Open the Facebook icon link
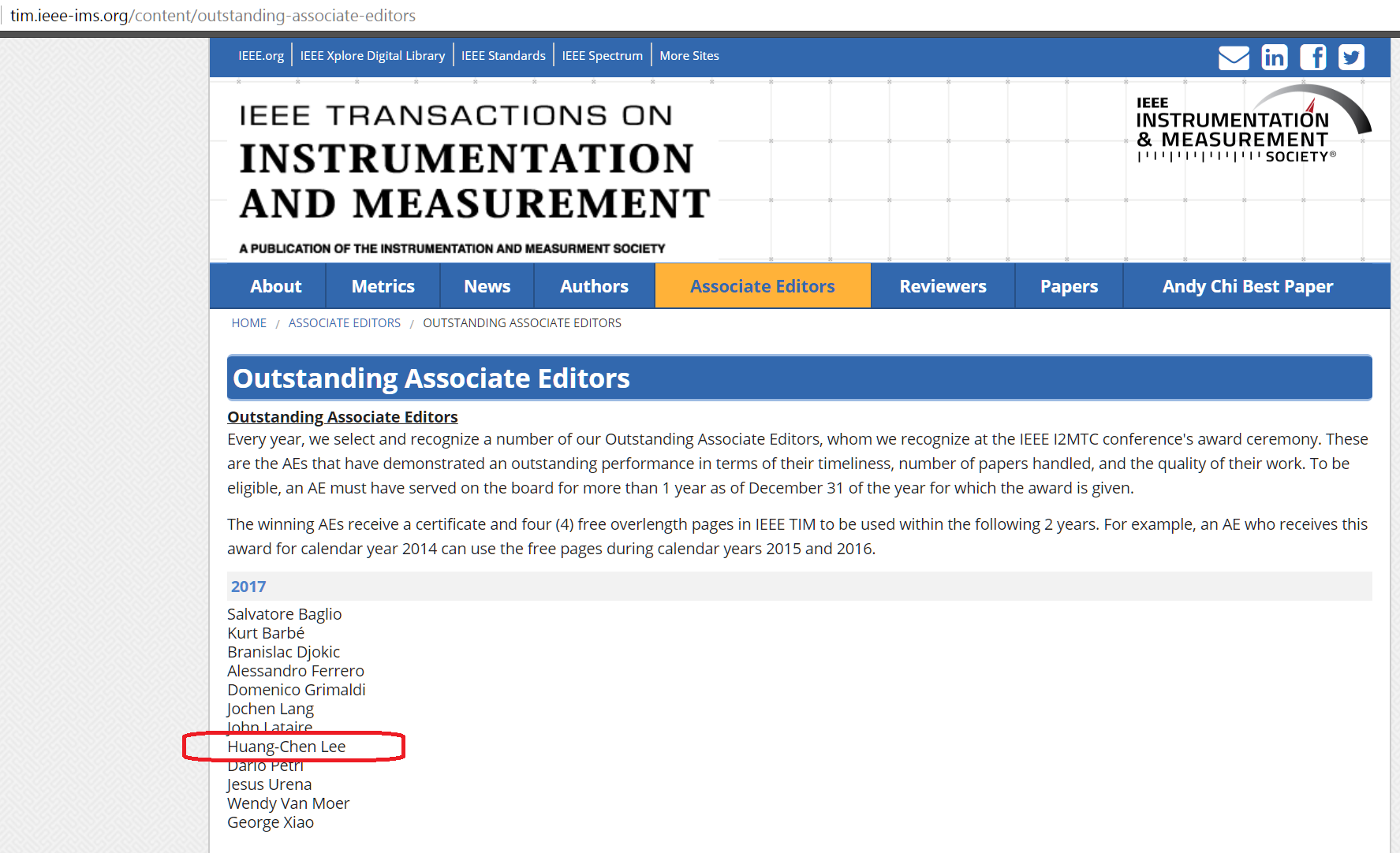The width and height of the screenshot is (1400, 853). 1312,58
